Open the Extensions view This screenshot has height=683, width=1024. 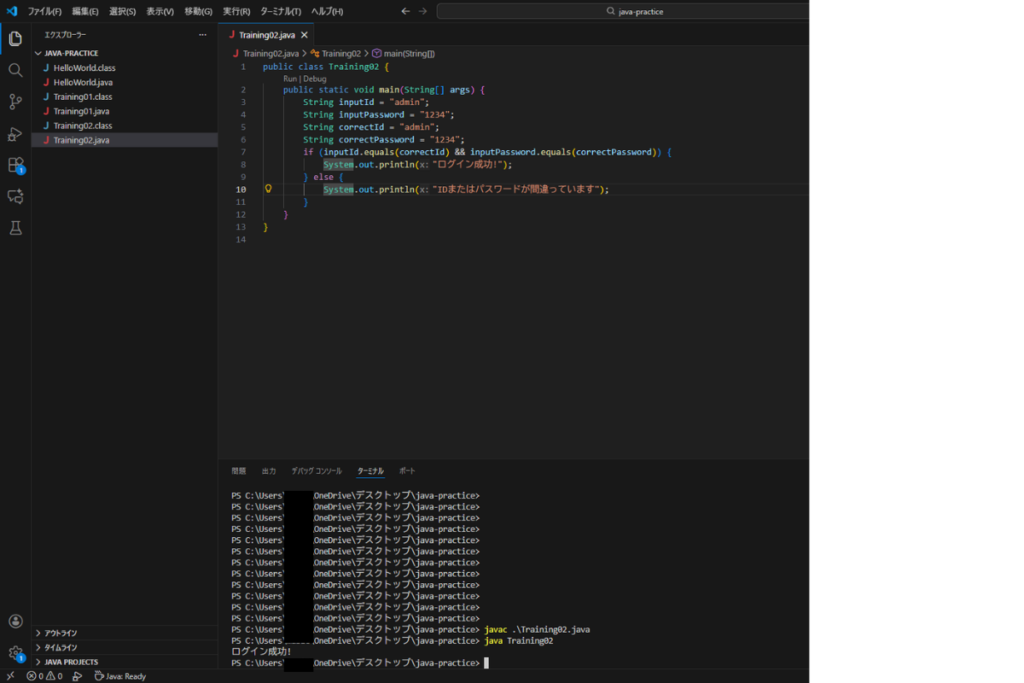tap(15, 165)
